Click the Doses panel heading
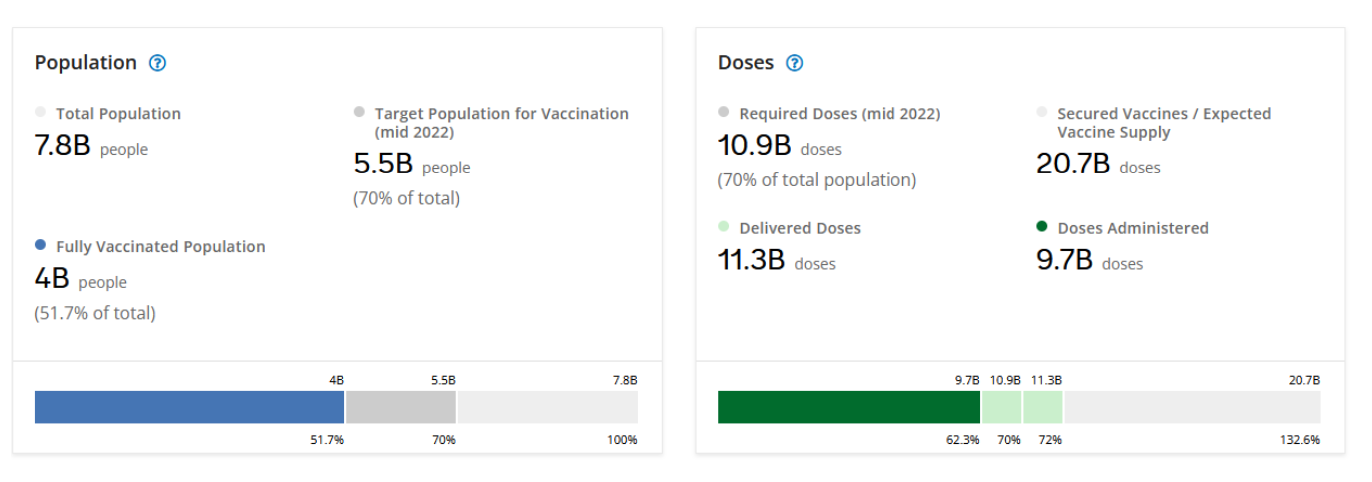 [x=745, y=62]
